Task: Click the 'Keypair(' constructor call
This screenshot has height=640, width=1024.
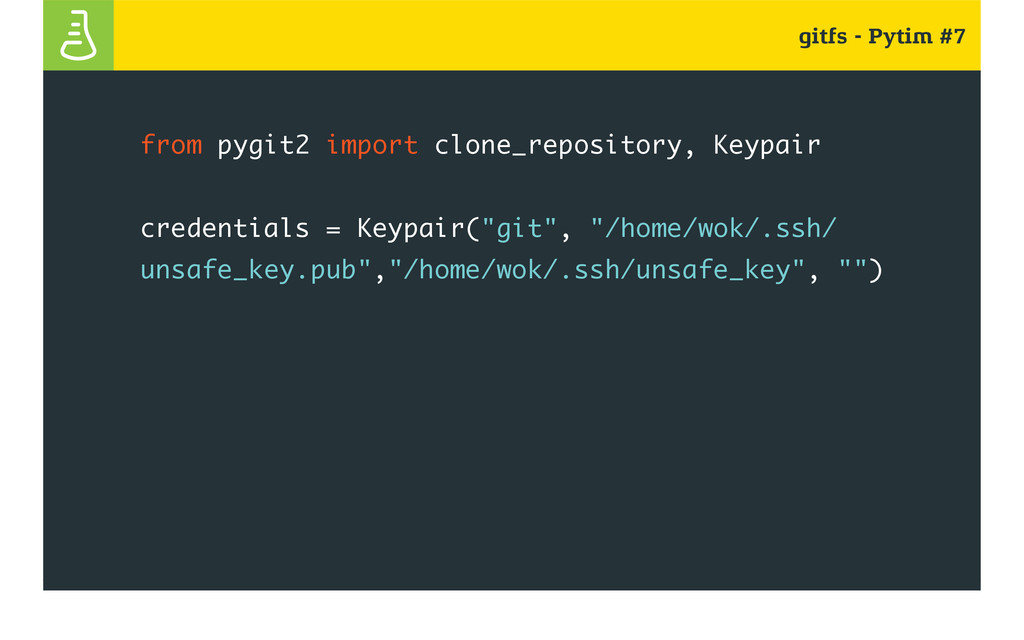Action: click(419, 229)
